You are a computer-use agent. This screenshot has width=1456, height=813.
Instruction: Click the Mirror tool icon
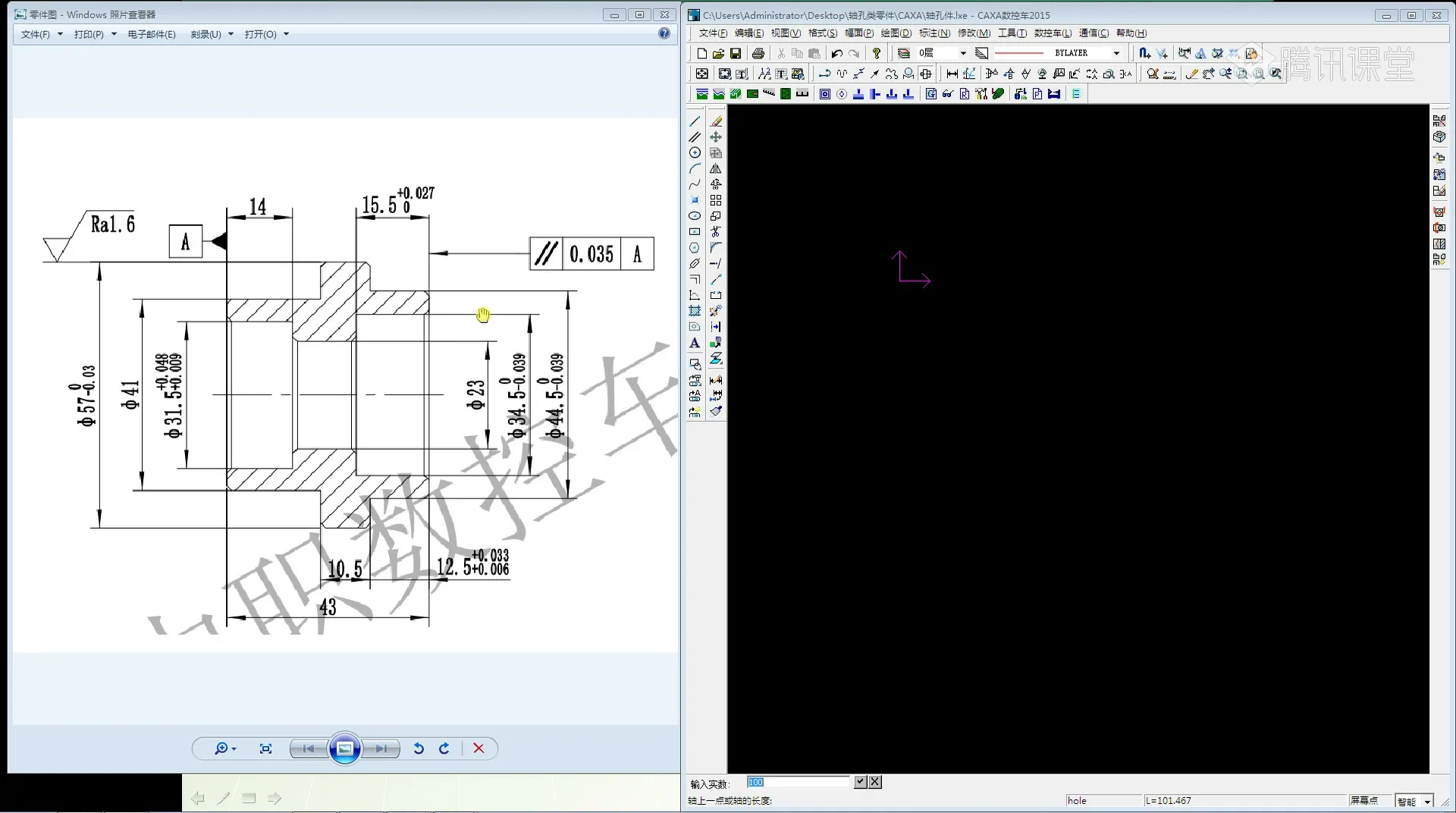tap(715, 168)
